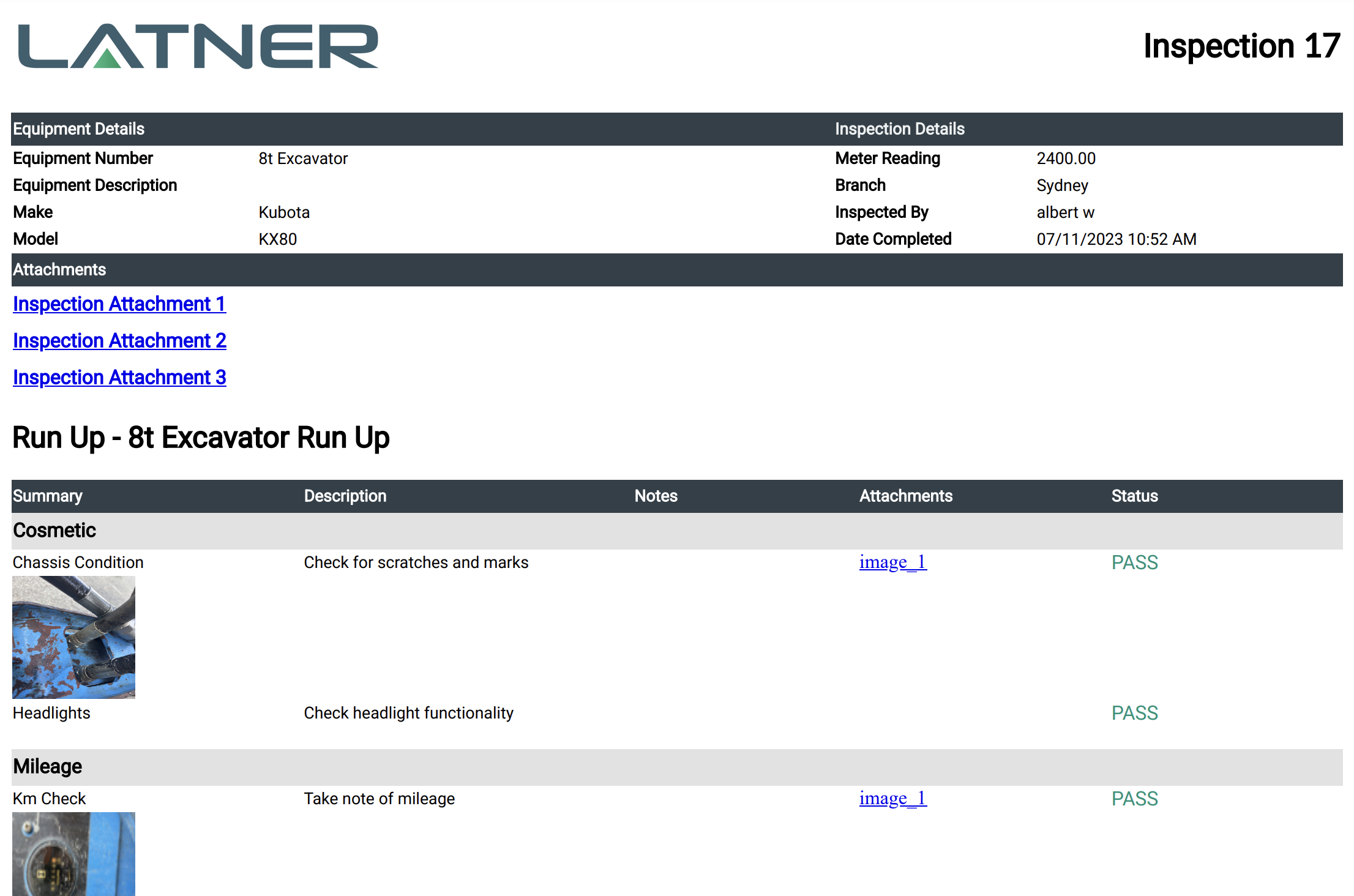Click the Status column header
The height and width of the screenshot is (896, 1354).
pyautogui.click(x=1134, y=496)
